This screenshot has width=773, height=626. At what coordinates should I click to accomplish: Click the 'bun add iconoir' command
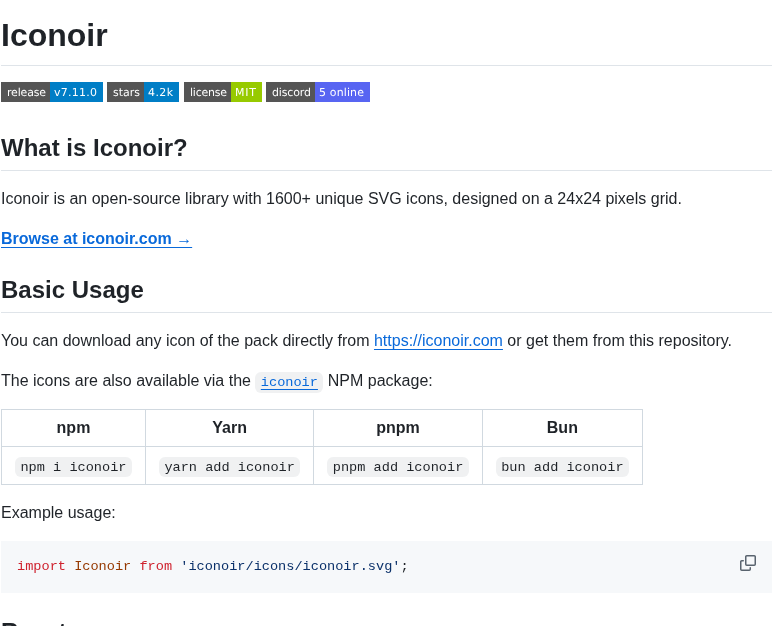pyautogui.click(x=562, y=467)
